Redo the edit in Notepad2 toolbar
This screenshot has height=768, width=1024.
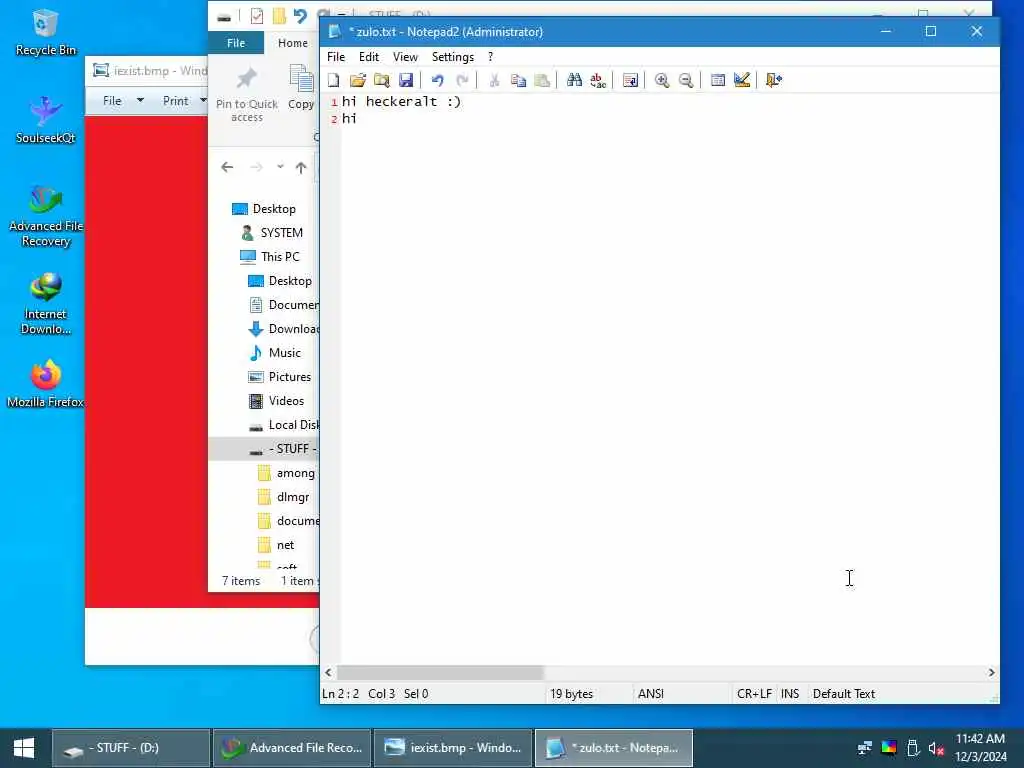coord(462,80)
